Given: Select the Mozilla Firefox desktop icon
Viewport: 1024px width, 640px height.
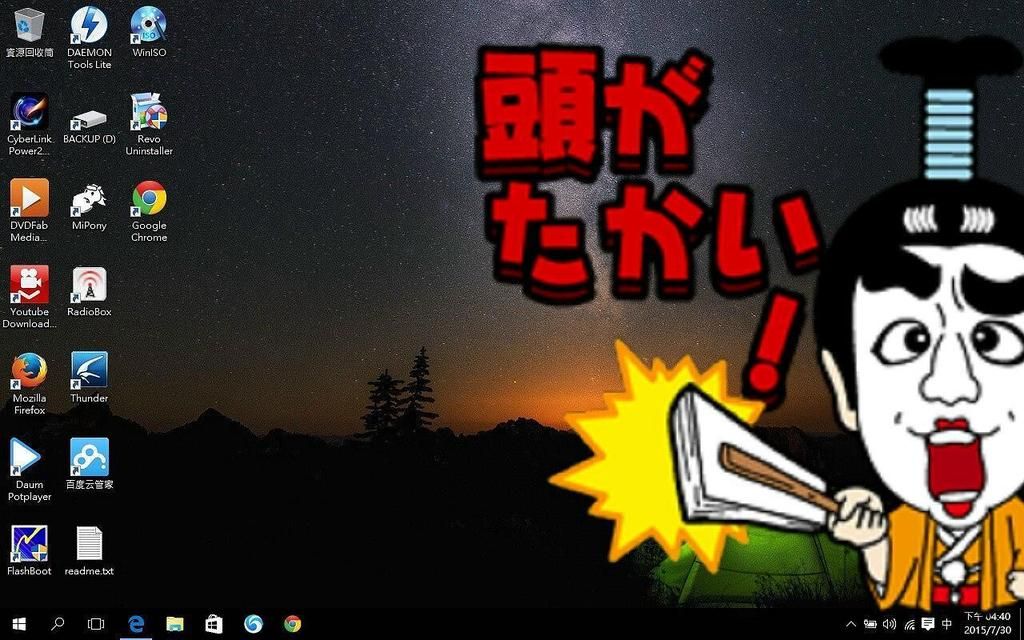Looking at the screenshot, I should click(29, 383).
